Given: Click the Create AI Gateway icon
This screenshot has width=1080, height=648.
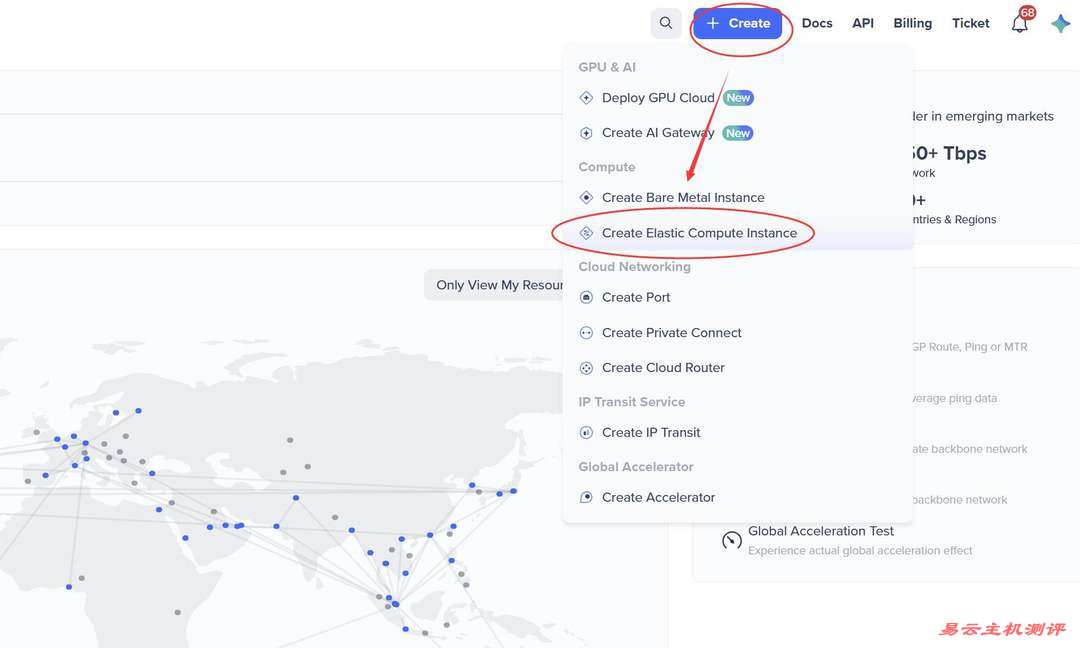Looking at the screenshot, I should [x=587, y=133].
